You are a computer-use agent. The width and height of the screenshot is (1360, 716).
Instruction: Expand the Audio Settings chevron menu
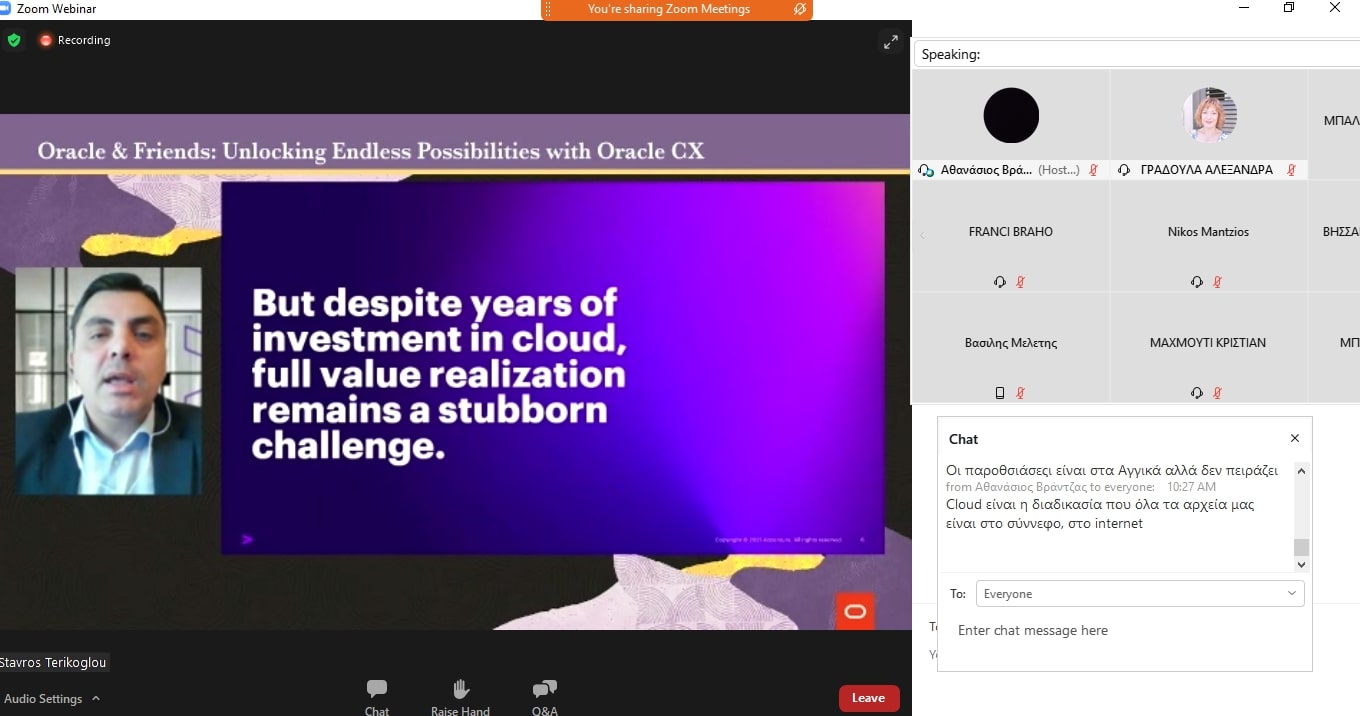pyautogui.click(x=96, y=699)
